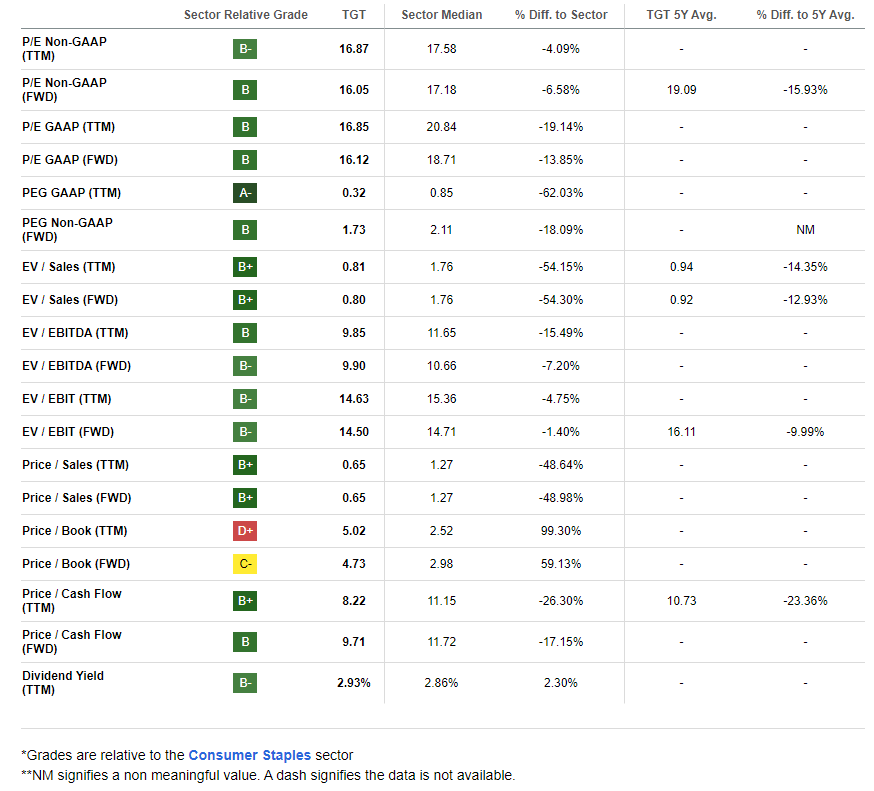Select the Price / Sales (FWD) row label

(x=76, y=498)
